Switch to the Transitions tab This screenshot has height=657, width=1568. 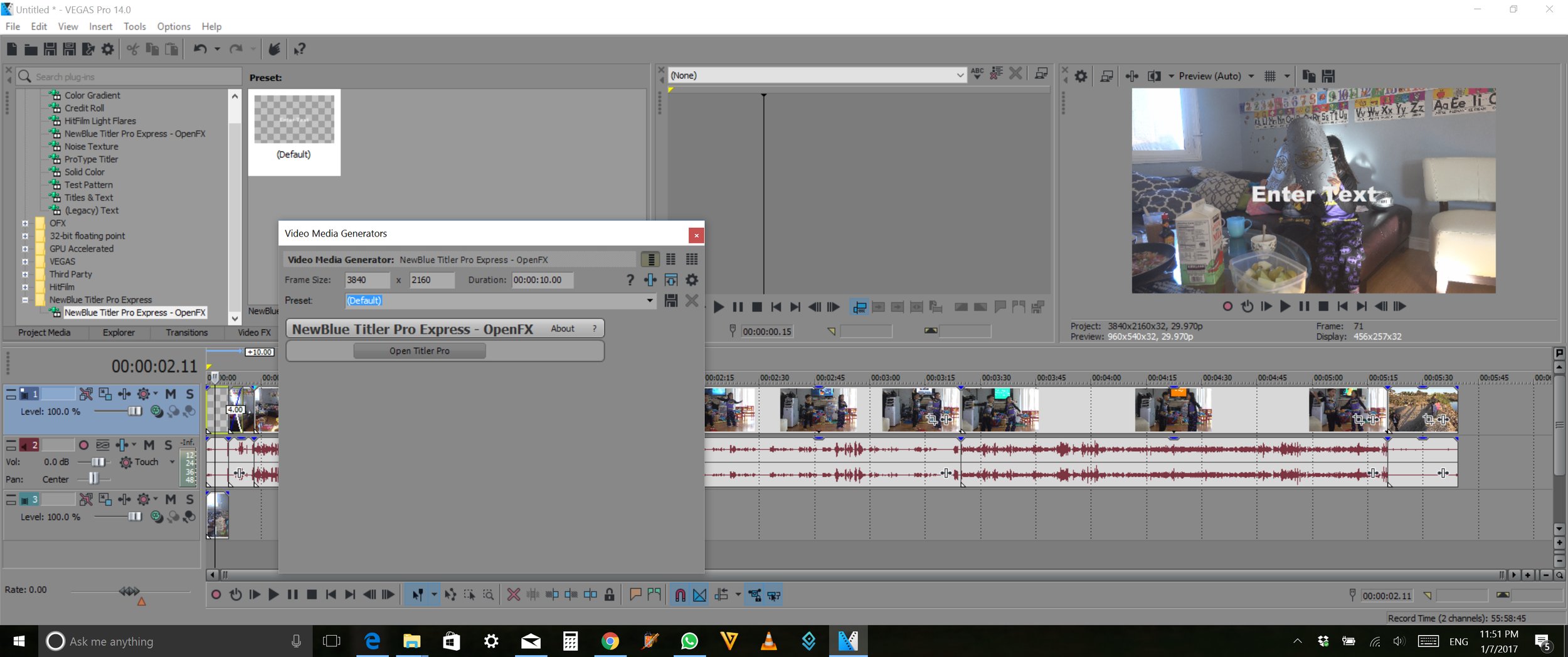(x=187, y=333)
